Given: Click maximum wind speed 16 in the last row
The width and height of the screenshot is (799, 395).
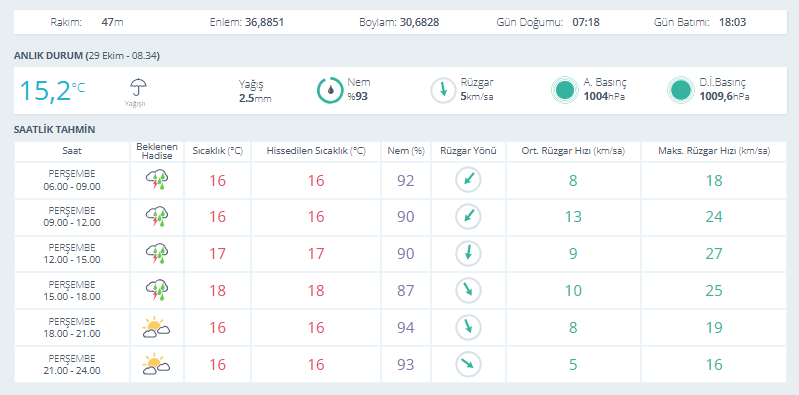Looking at the screenshot, I should (714, 364).
